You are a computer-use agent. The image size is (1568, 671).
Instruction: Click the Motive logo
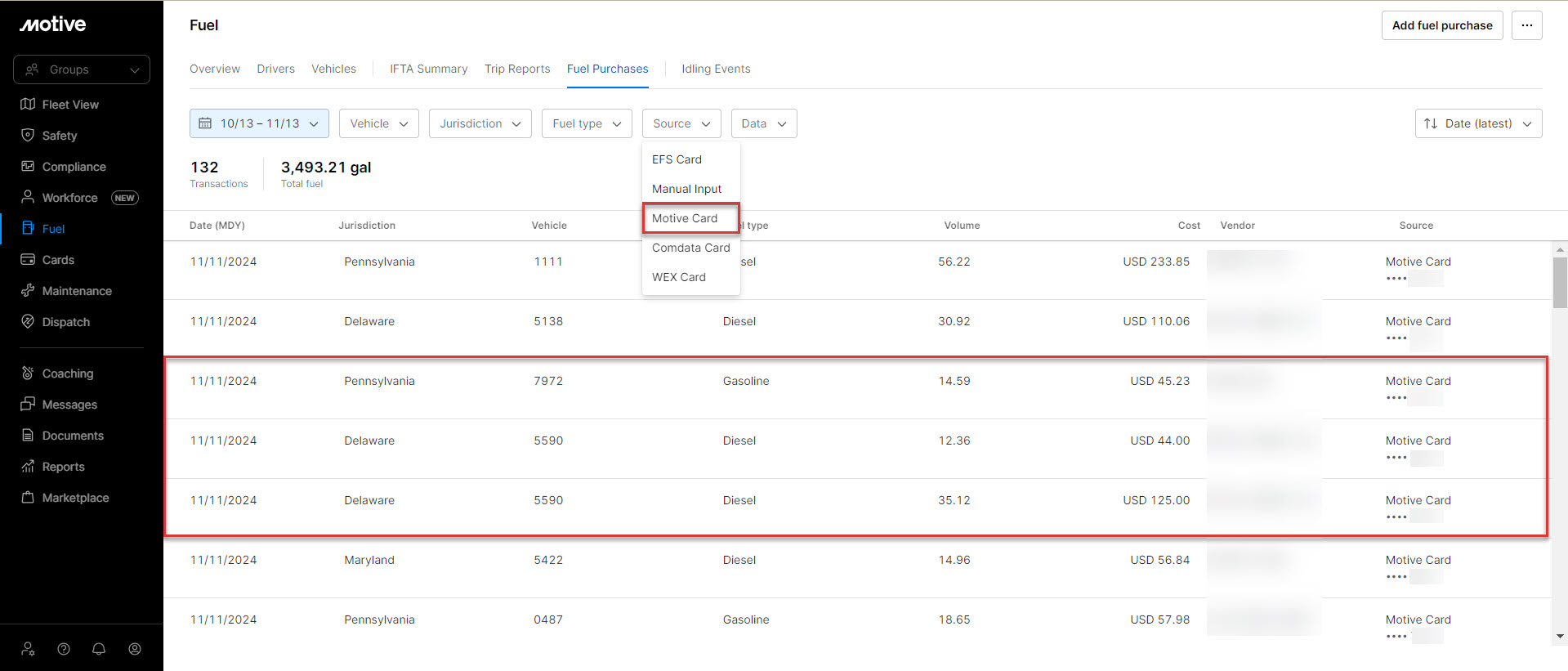coord(53,25)
